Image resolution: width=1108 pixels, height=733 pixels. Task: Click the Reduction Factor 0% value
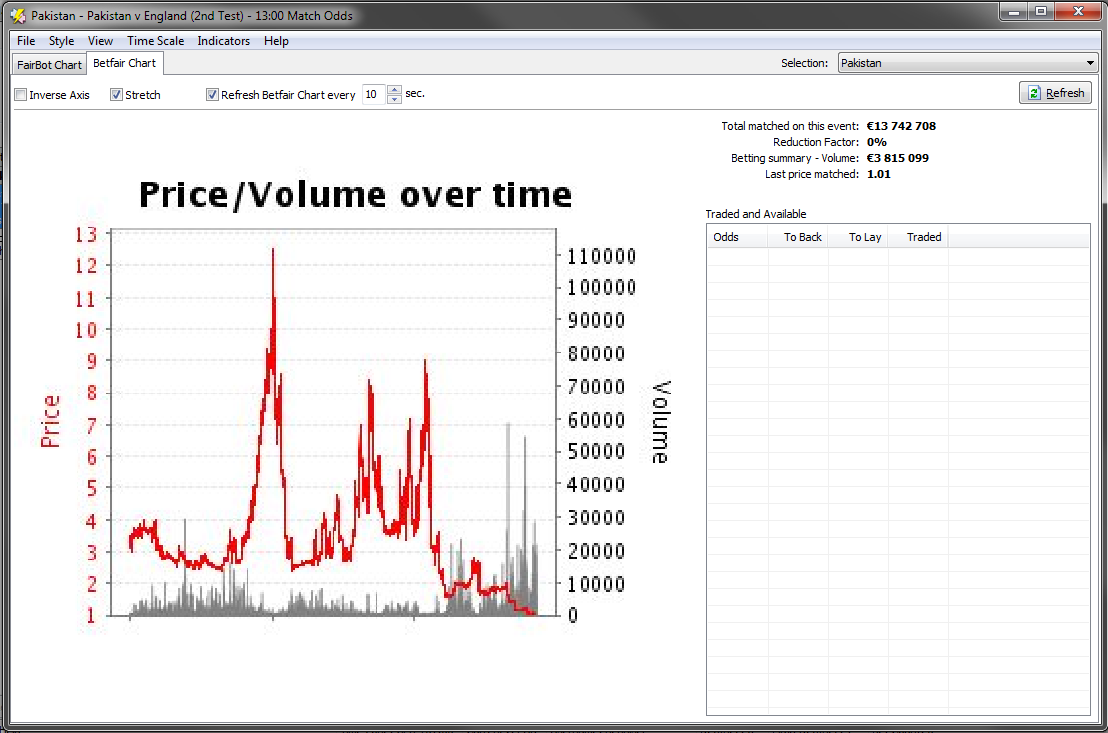tap(876, 142)
